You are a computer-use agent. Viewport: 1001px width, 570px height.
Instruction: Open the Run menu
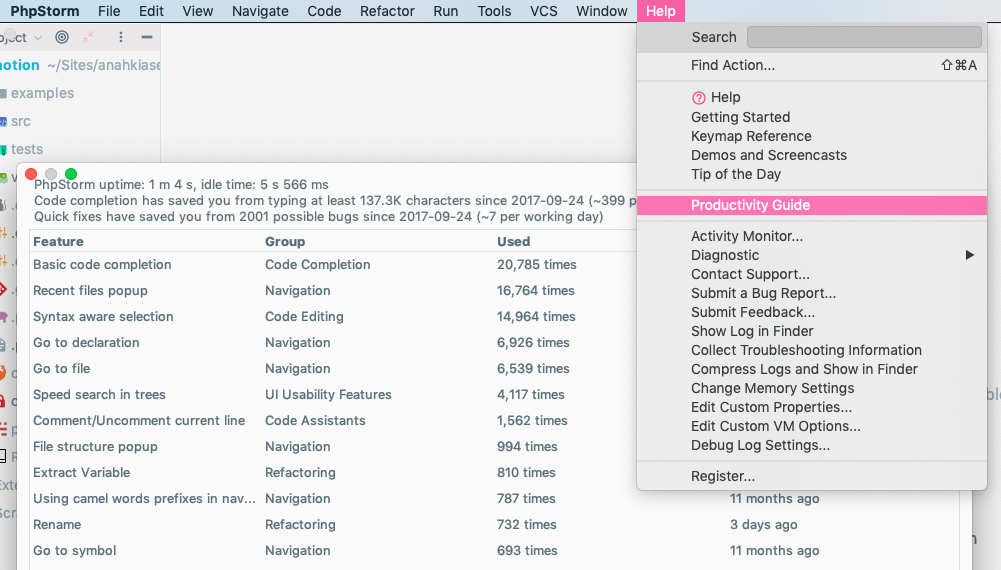coord(446,11)
